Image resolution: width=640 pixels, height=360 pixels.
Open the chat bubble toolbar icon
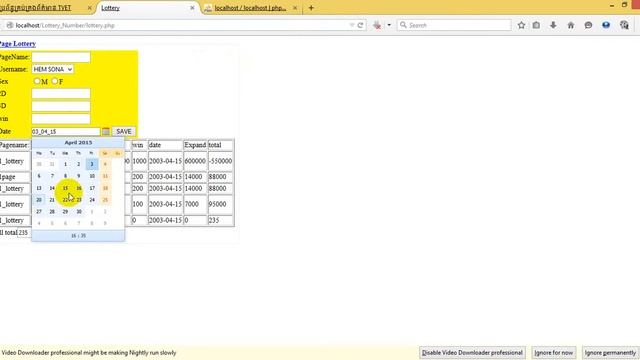tap(588, 25)
